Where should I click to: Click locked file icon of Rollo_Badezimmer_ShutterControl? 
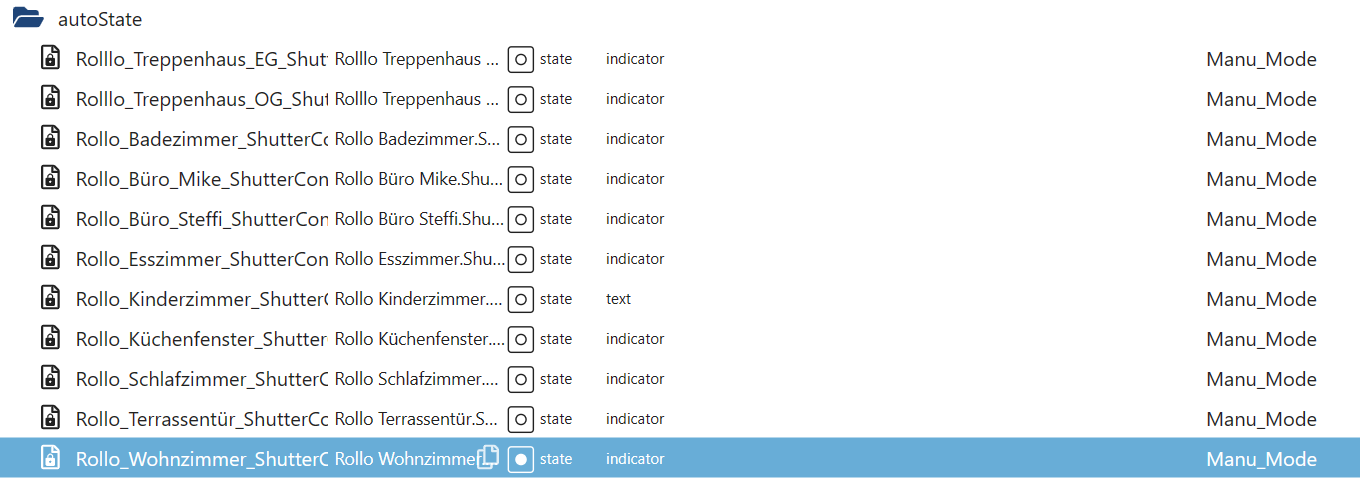coord(50,138)
